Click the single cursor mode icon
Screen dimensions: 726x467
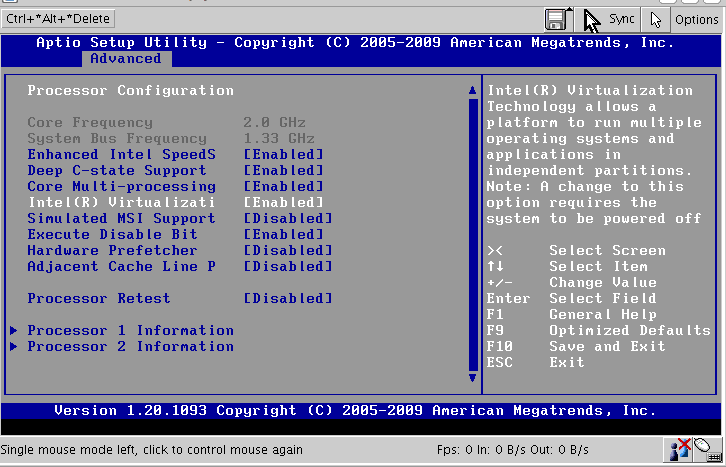656,19
